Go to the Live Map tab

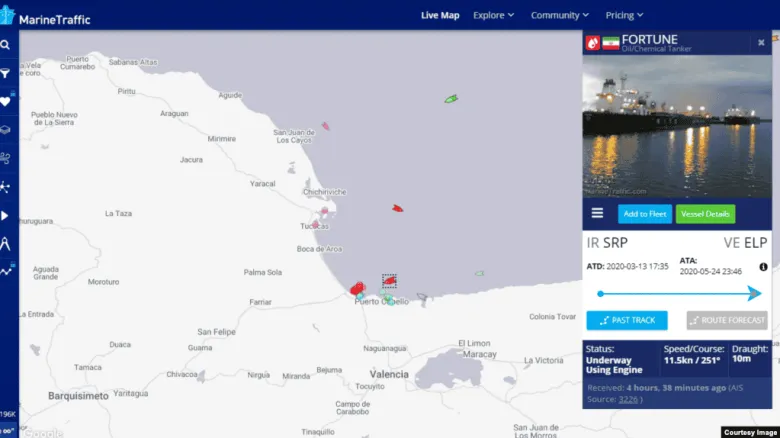[x=440, y=15]
